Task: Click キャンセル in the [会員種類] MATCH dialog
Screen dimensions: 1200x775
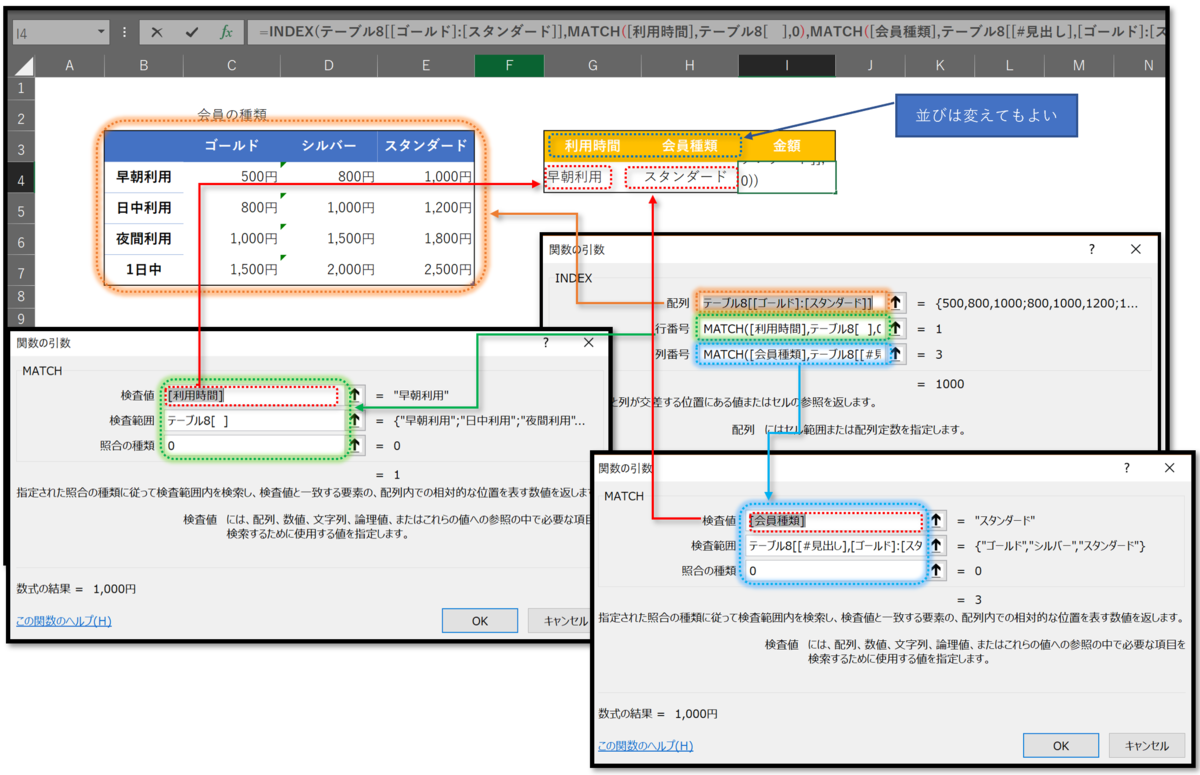Action: coord(1146,745)
